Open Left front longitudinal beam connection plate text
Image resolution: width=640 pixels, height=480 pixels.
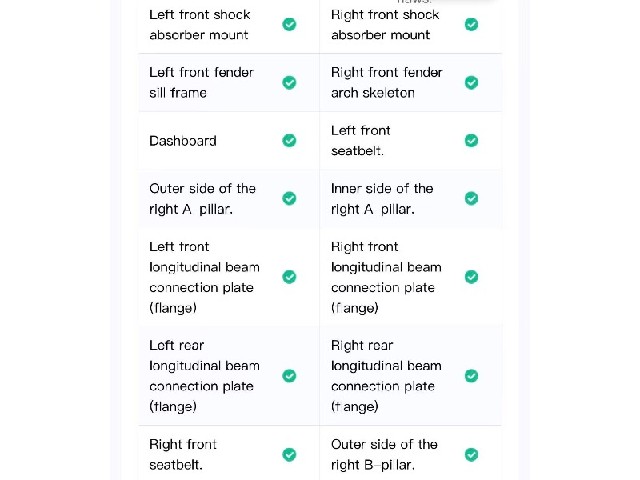204,277
